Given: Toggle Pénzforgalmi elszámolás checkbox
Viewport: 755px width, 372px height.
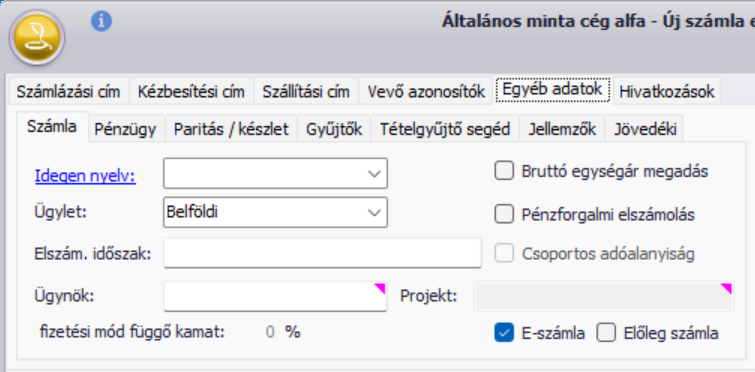Looking at the screenshot, I should [x=504, y=214].
